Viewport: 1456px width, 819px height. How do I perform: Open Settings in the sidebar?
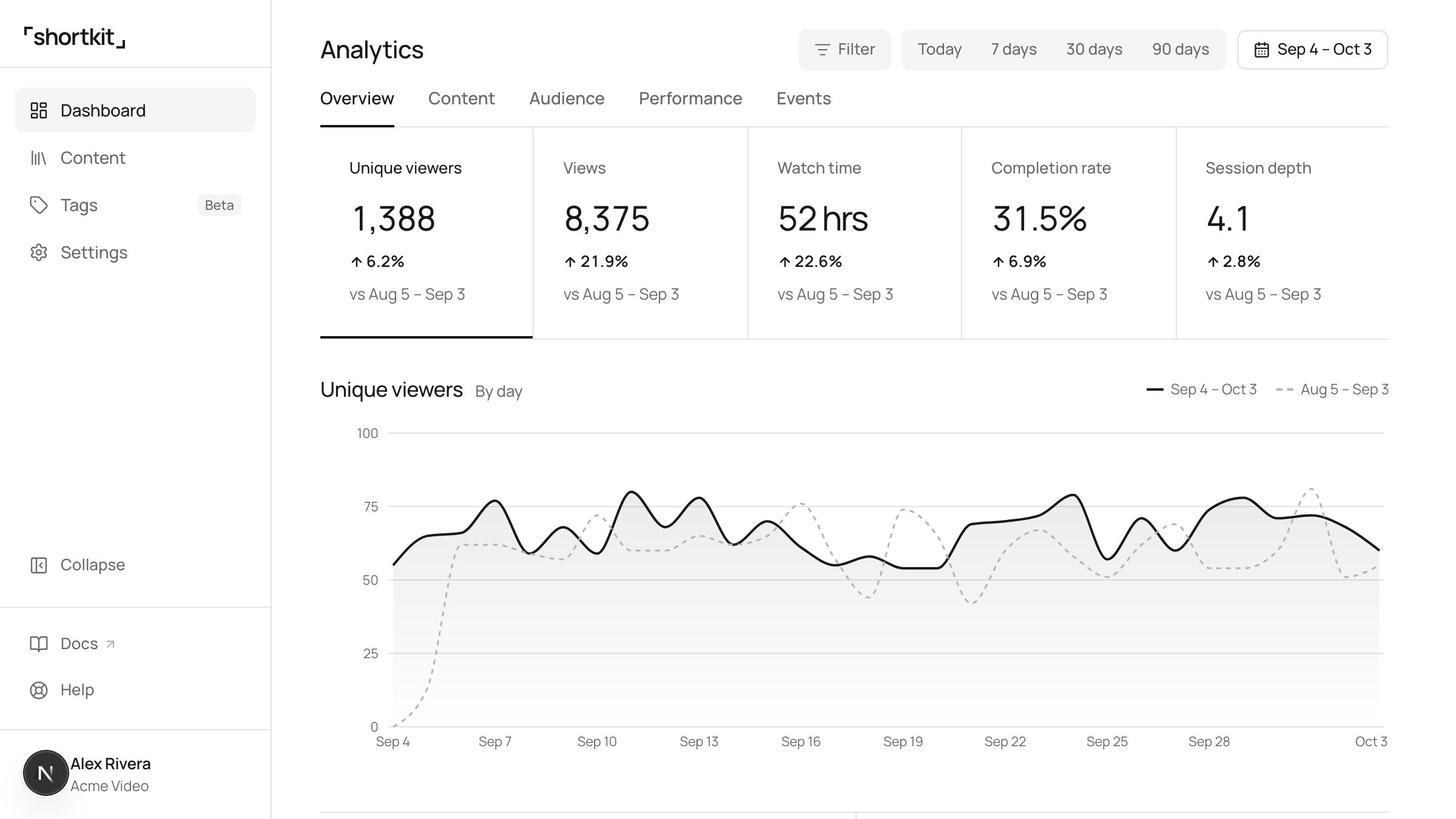[135, 252]
